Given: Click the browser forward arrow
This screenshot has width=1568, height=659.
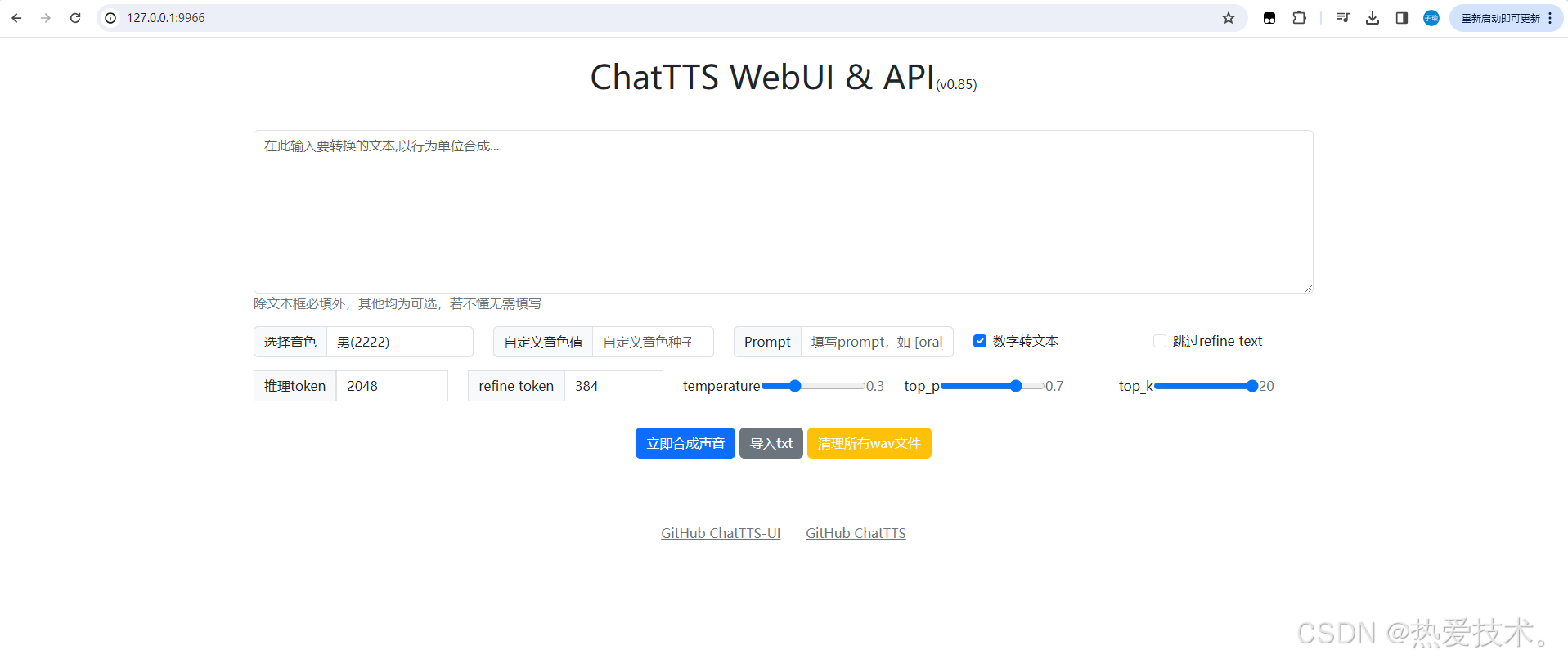Looking at the screenshot, I should [46, 18].
